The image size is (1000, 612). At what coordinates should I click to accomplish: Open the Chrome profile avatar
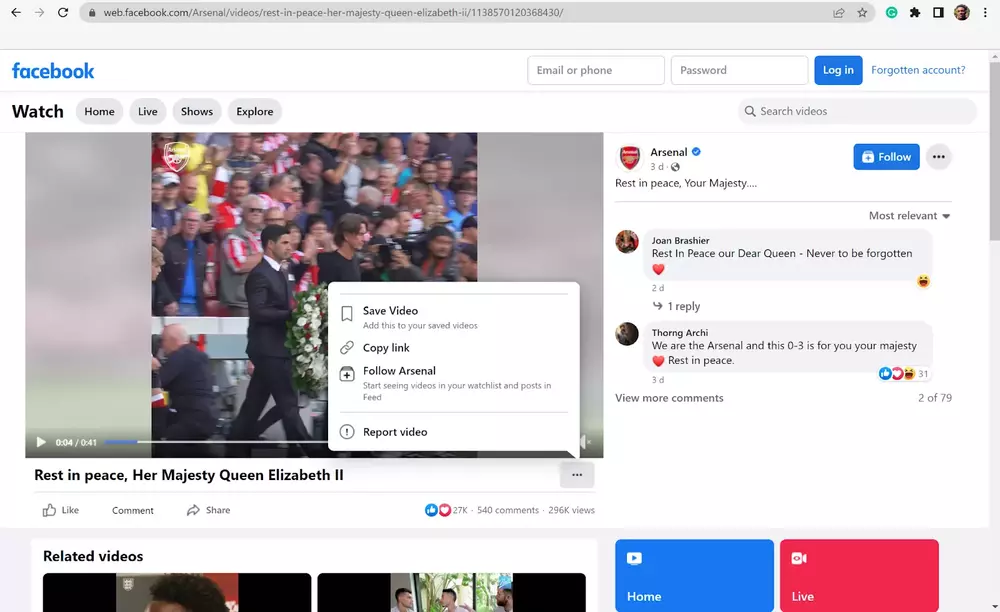pos(962,12)
